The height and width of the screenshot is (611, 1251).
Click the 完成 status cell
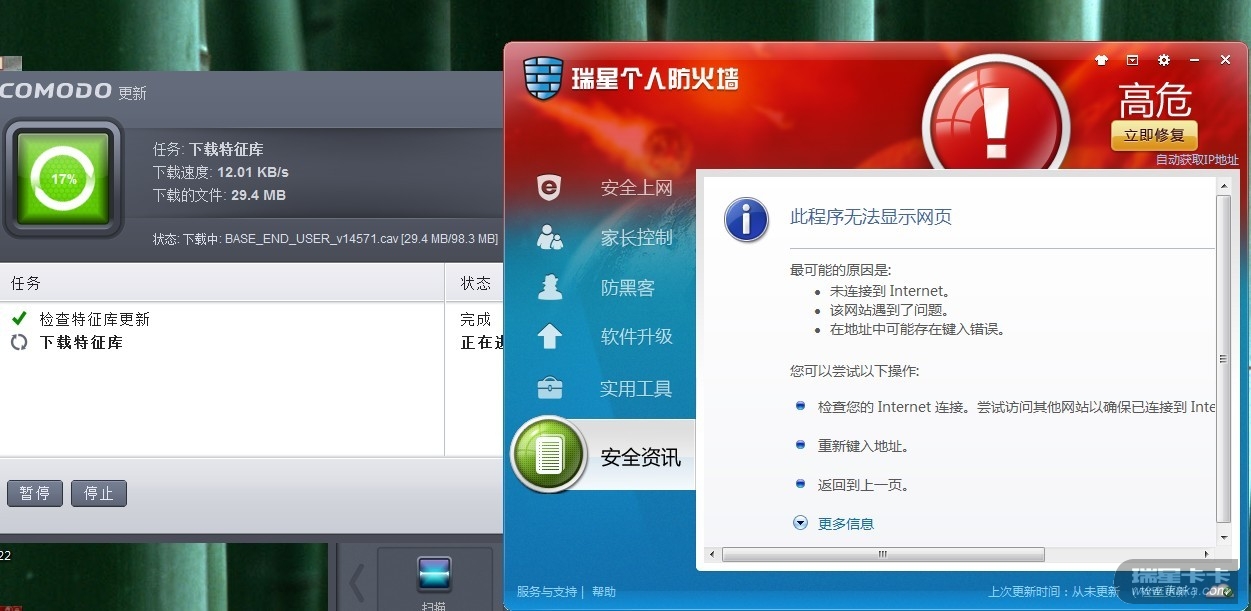(x=476, y=319)
